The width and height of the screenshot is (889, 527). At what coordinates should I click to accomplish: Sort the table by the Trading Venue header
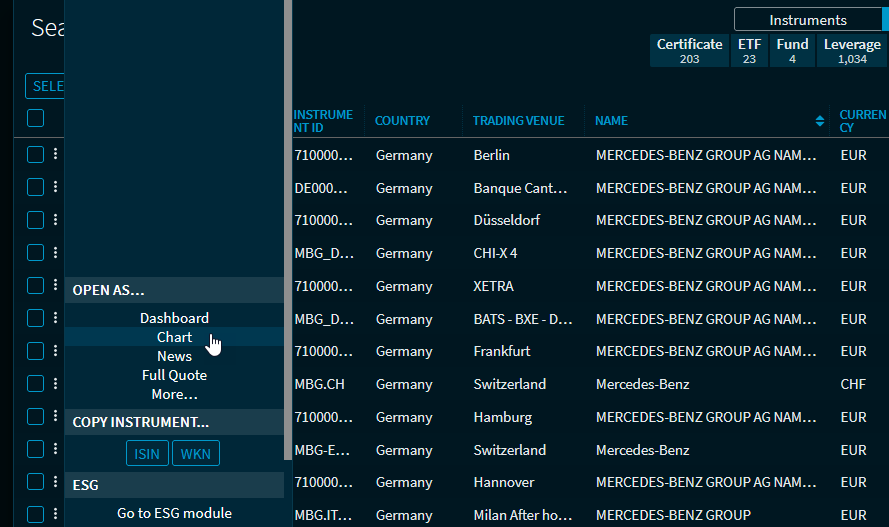(518, 121)
